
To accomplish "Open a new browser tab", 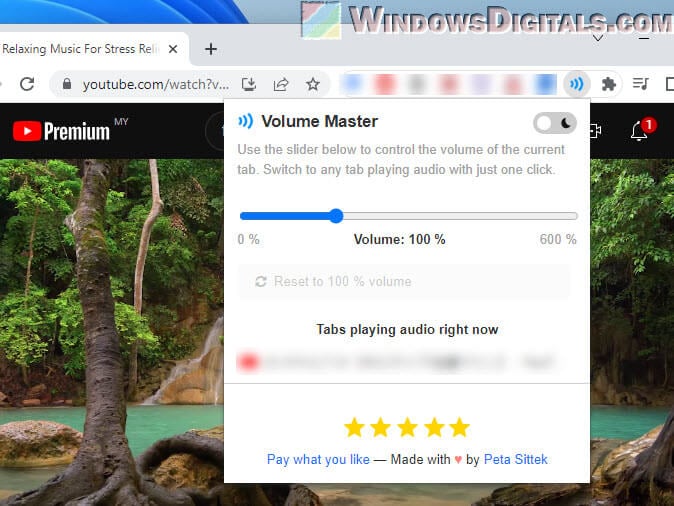I will pyautogui.click(x=211, y=49).
